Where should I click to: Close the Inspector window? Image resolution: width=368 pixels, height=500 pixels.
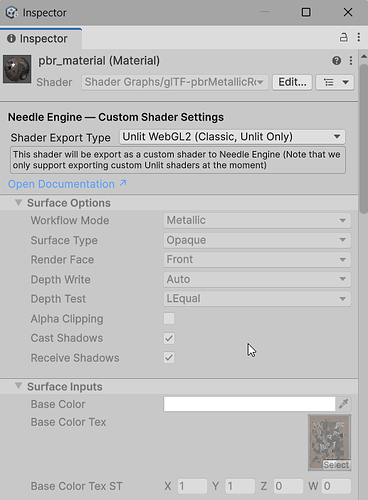[348, 12]
